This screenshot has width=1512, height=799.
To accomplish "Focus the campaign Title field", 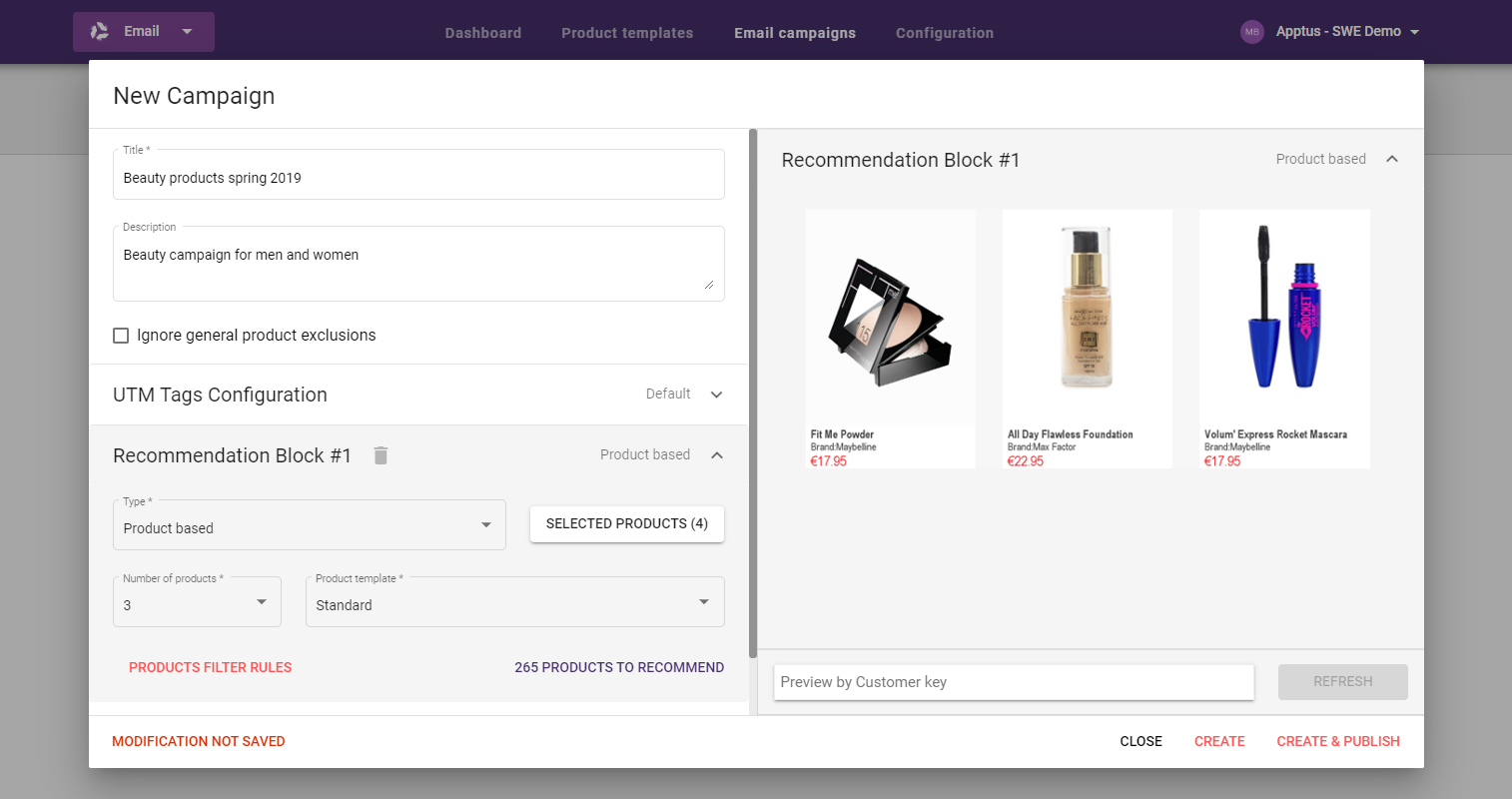I will [x=418, y=175].
